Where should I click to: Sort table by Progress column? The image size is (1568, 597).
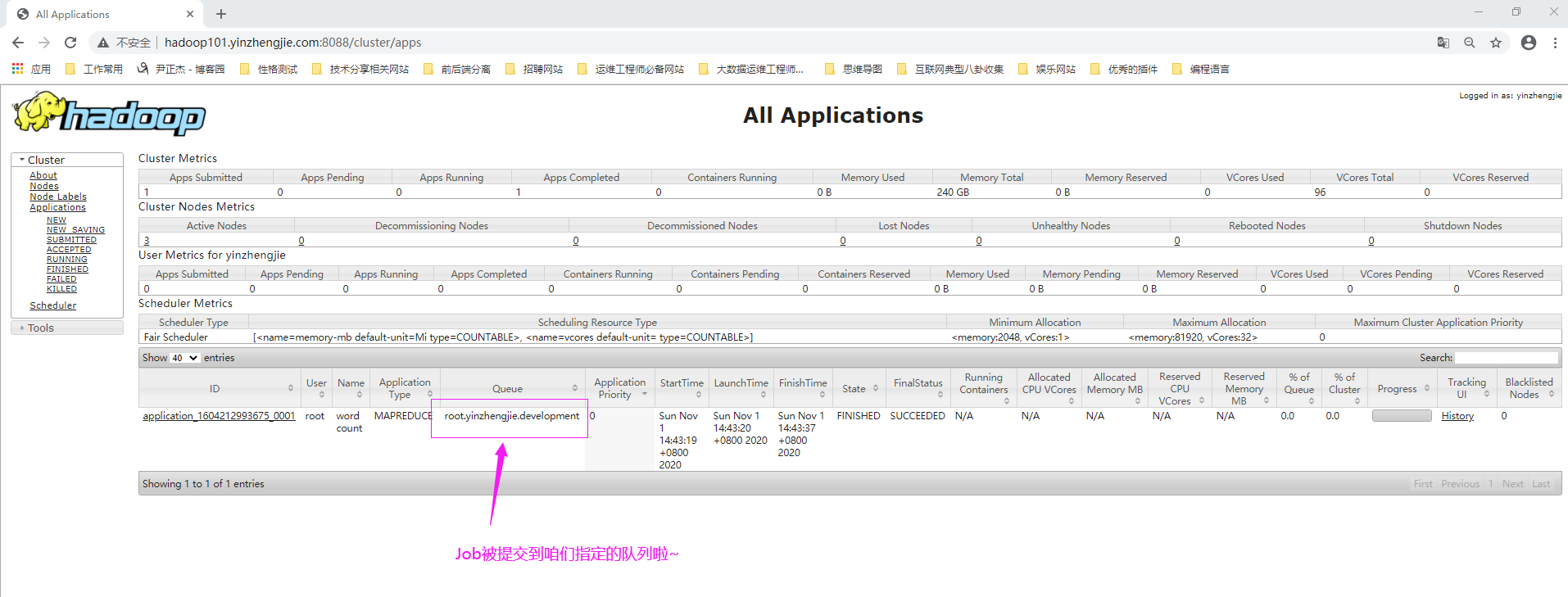tap(1403, 388)
